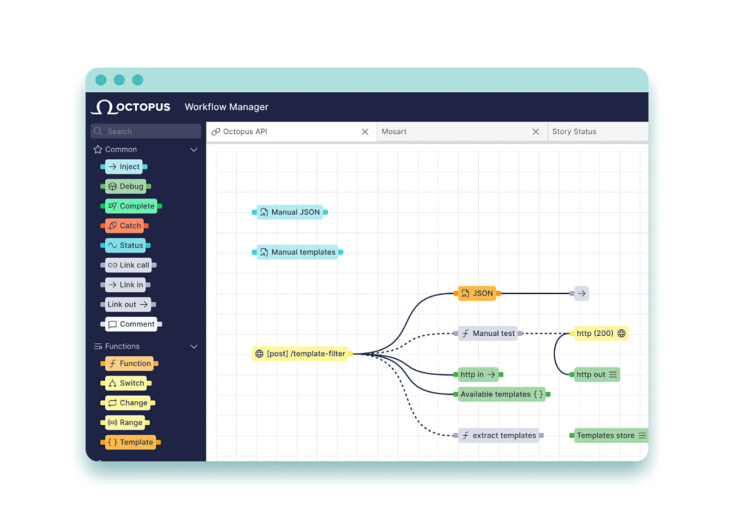Close the Octopus API tab

[x=365, y=132]
